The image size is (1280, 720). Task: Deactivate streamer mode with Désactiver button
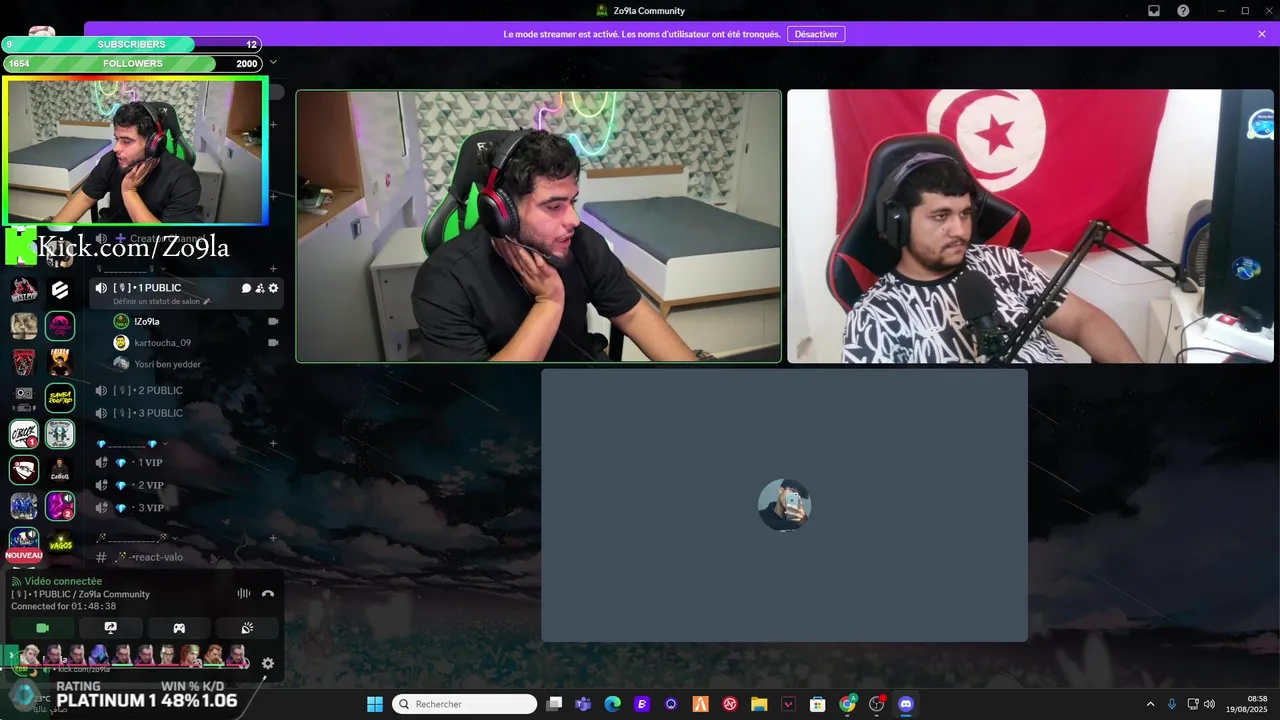(x=816, y=34)
